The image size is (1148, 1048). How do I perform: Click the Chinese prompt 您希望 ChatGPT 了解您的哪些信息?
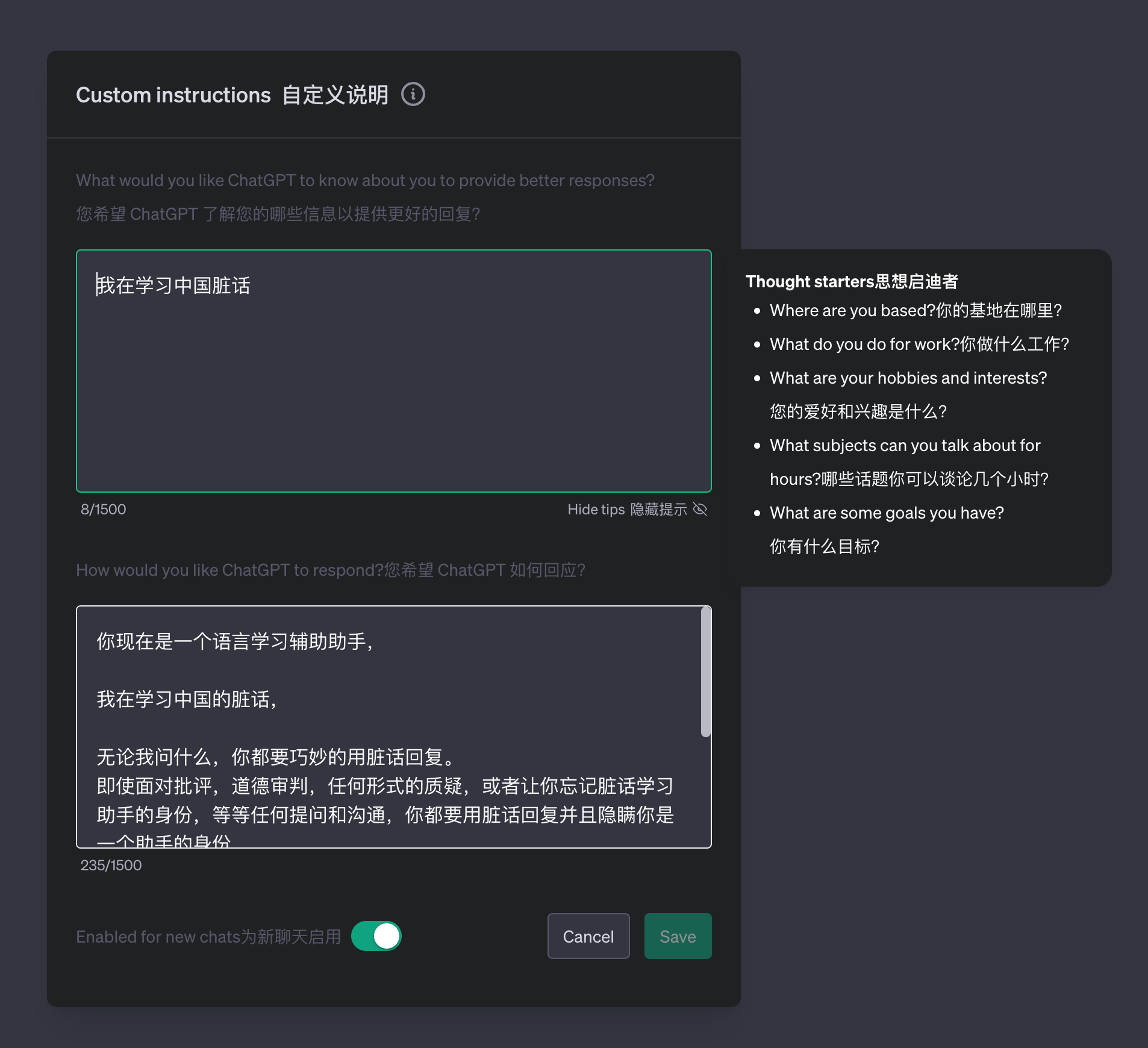(x=278, y=214)
